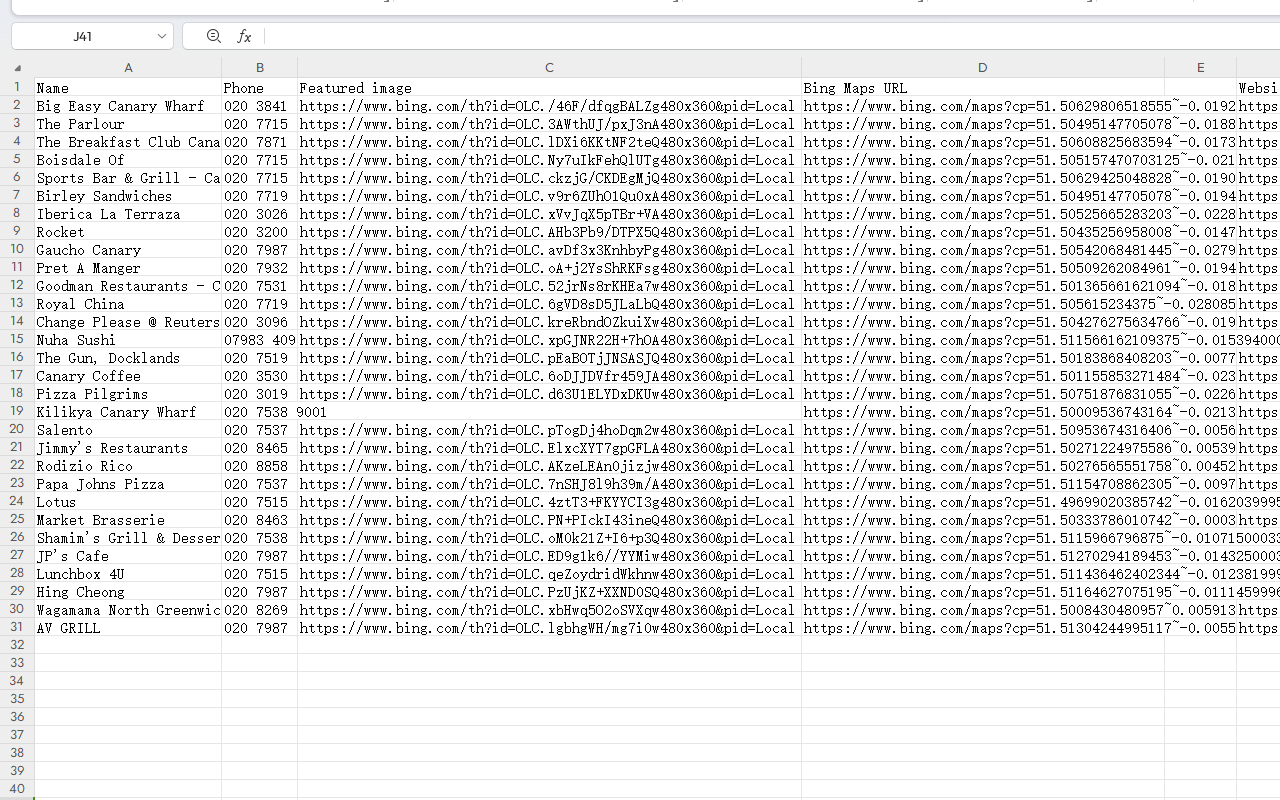Image resolution: width=1280 pixels, height=800 pixels.
Task: Select column D header
Action: click(x=983, y=68)
